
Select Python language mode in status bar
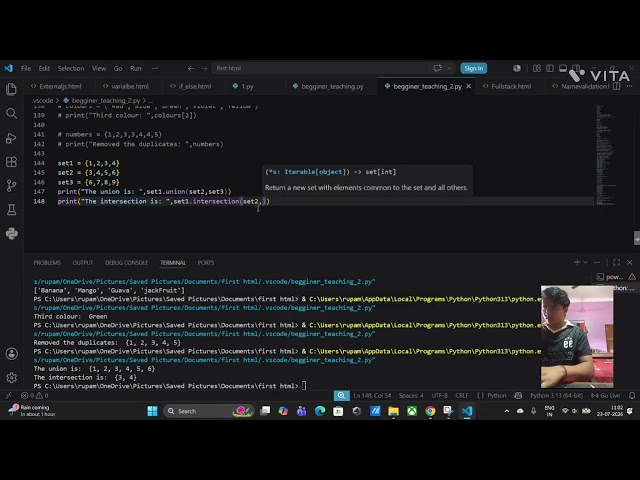coord(496,395)
